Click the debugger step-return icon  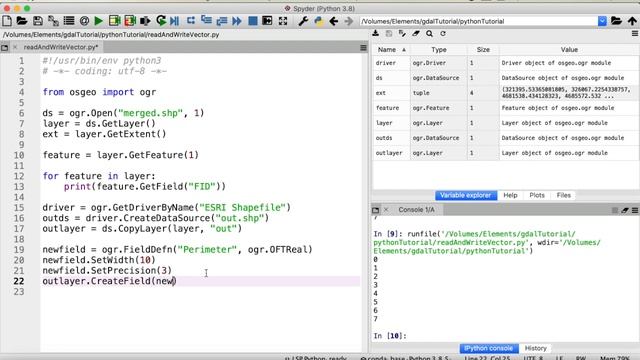click(222, 21)
